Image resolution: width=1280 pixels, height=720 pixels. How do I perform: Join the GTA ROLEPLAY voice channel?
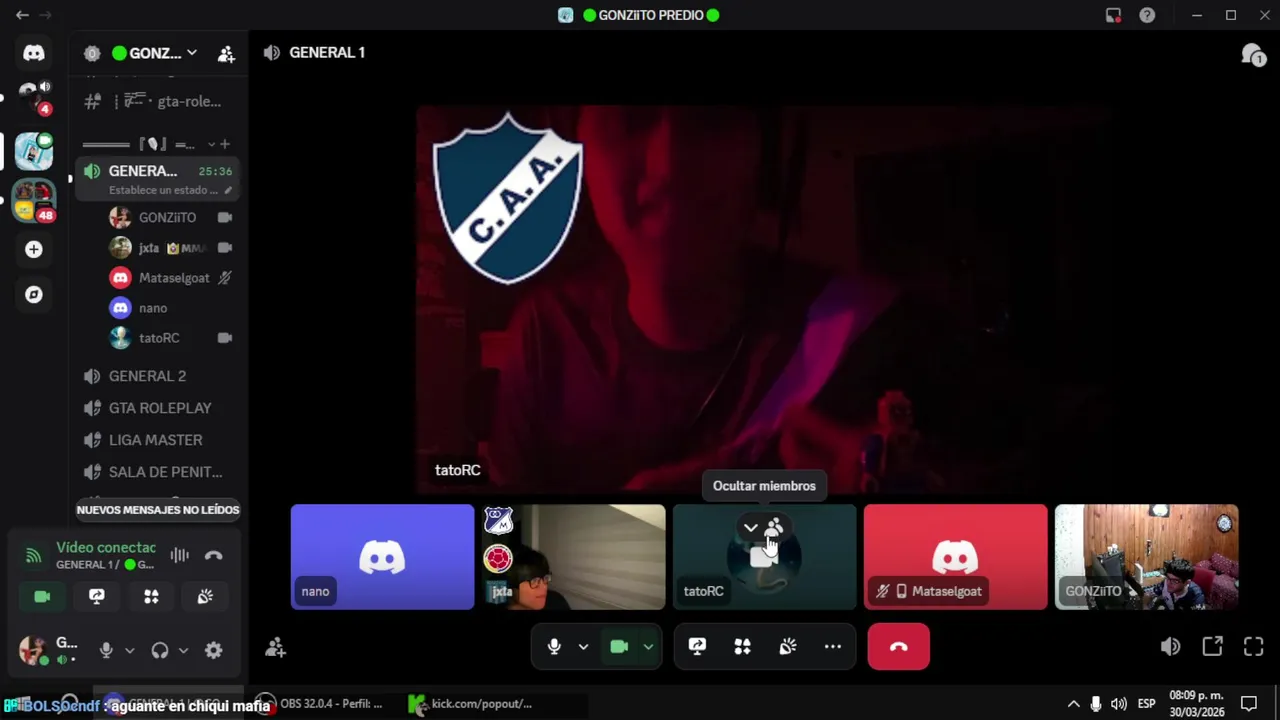pos(158,408)
